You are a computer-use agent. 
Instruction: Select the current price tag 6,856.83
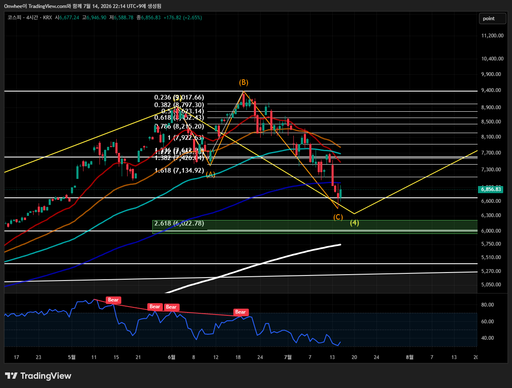click(491, 189)
